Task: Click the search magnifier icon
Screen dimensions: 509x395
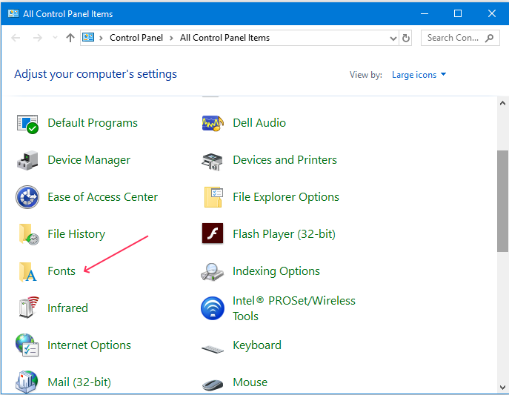Action: click(x=489, y=38)
